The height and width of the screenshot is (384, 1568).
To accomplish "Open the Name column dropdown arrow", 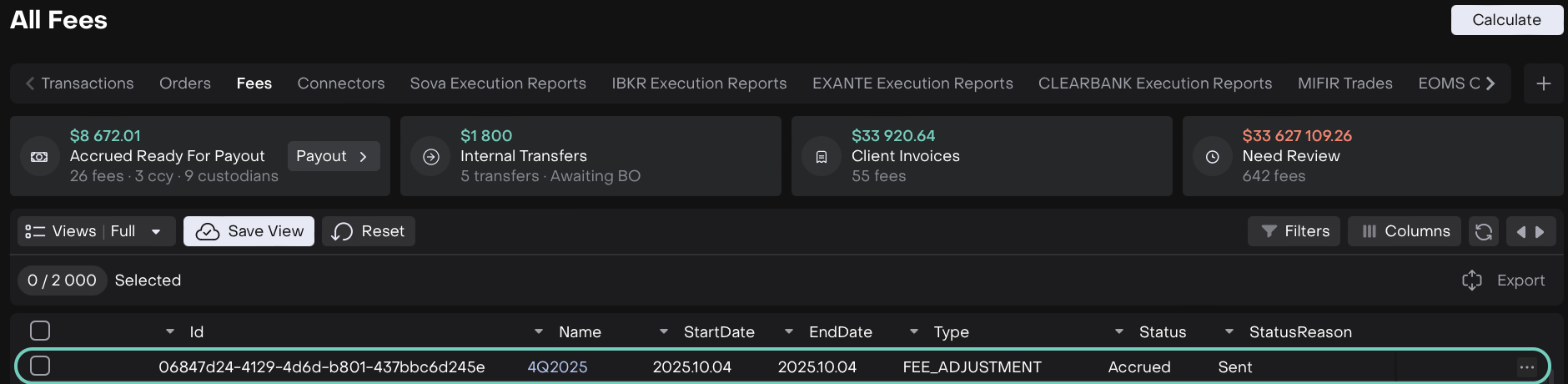I will pyautogui.click(x=539, y=331).
